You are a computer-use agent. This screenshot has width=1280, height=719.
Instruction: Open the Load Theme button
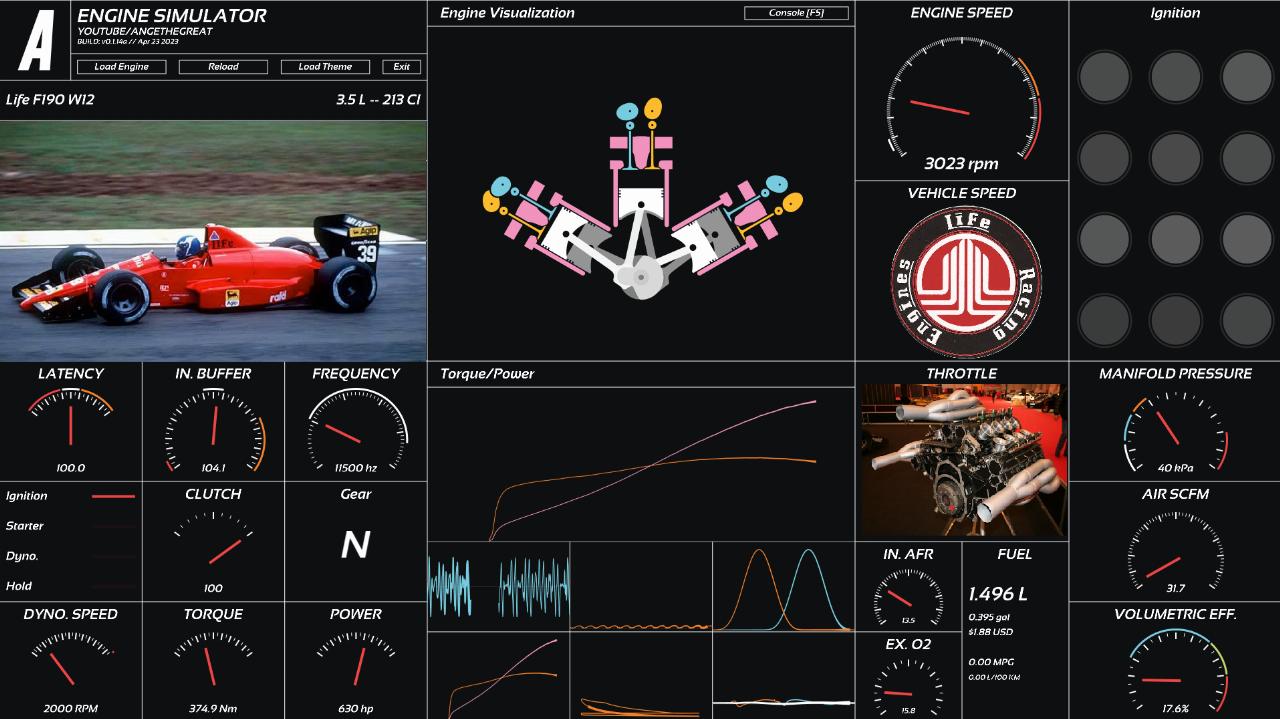325,67
